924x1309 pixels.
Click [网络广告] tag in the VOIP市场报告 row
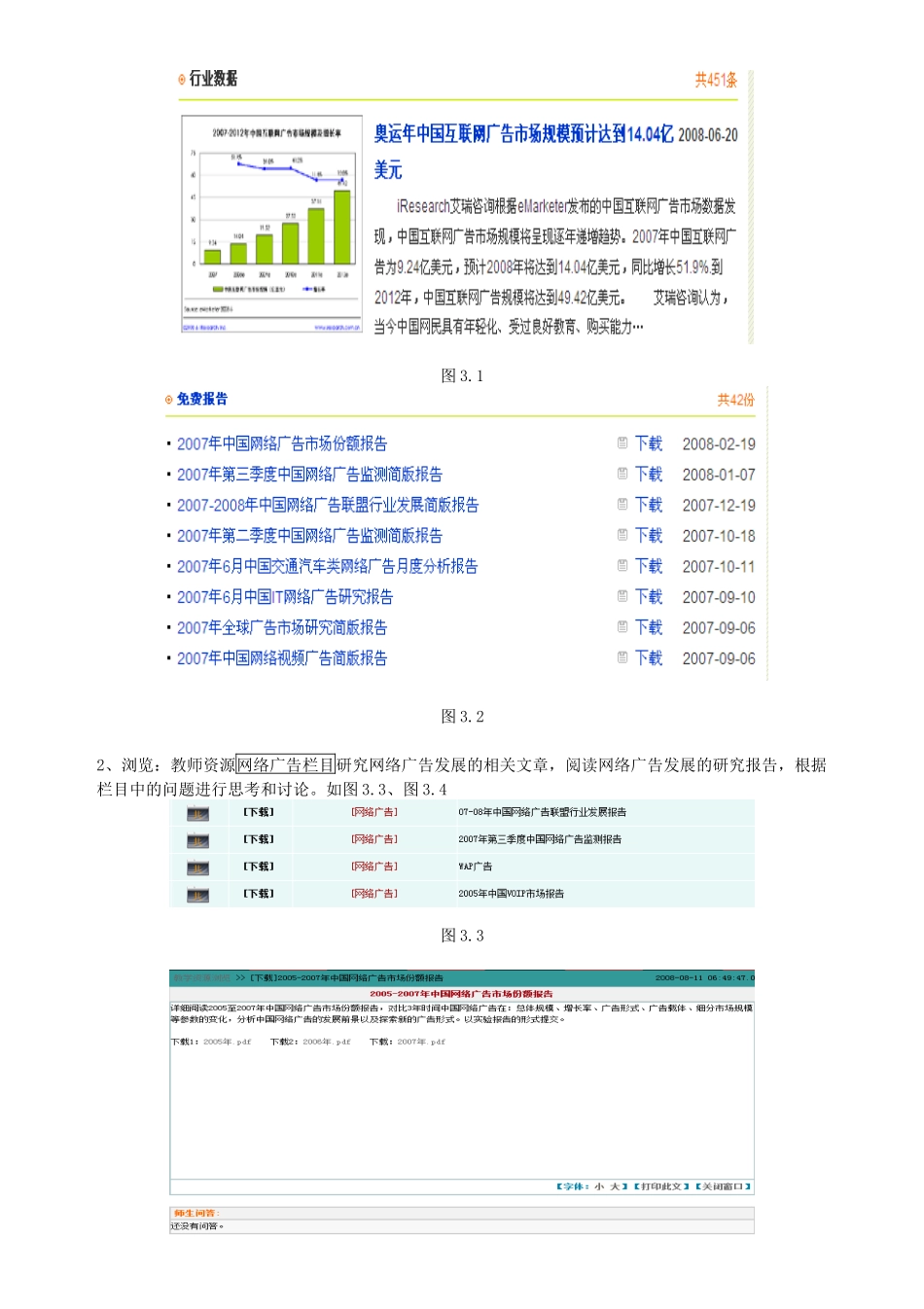pos(374,894)
